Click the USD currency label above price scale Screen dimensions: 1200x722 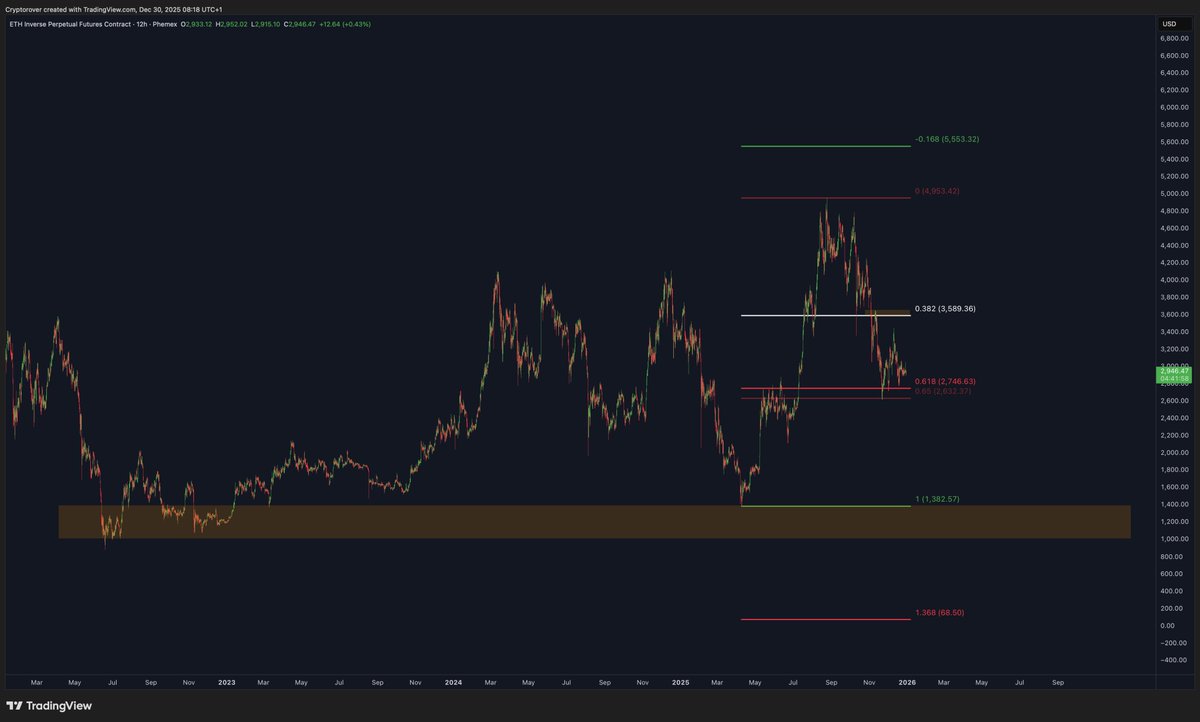(1168, 22)
